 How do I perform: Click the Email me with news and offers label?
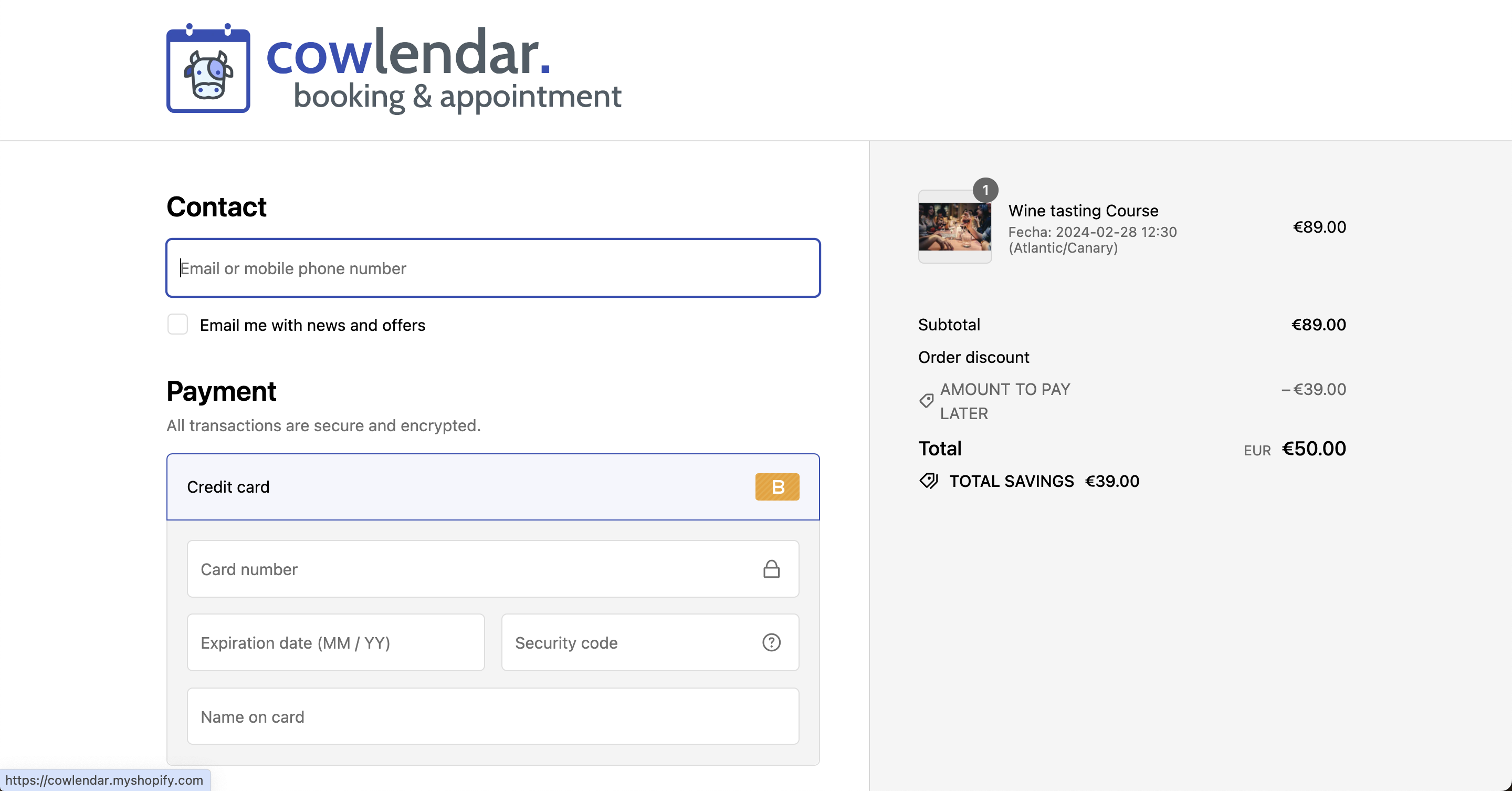(312, 325)
